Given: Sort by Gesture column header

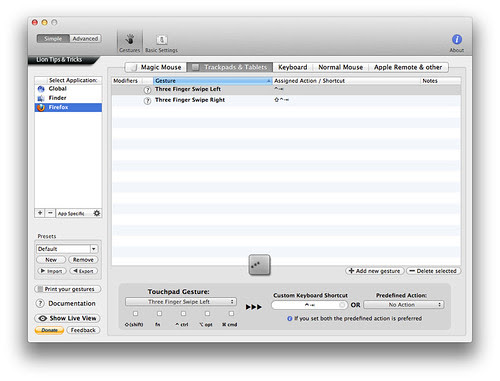Looking at the screenshot, I should [x=213, y=81].
